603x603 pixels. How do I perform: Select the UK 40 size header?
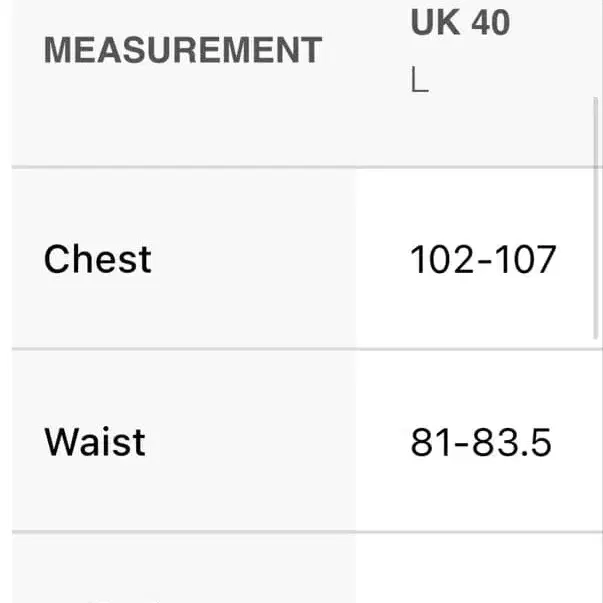point(460,22)
